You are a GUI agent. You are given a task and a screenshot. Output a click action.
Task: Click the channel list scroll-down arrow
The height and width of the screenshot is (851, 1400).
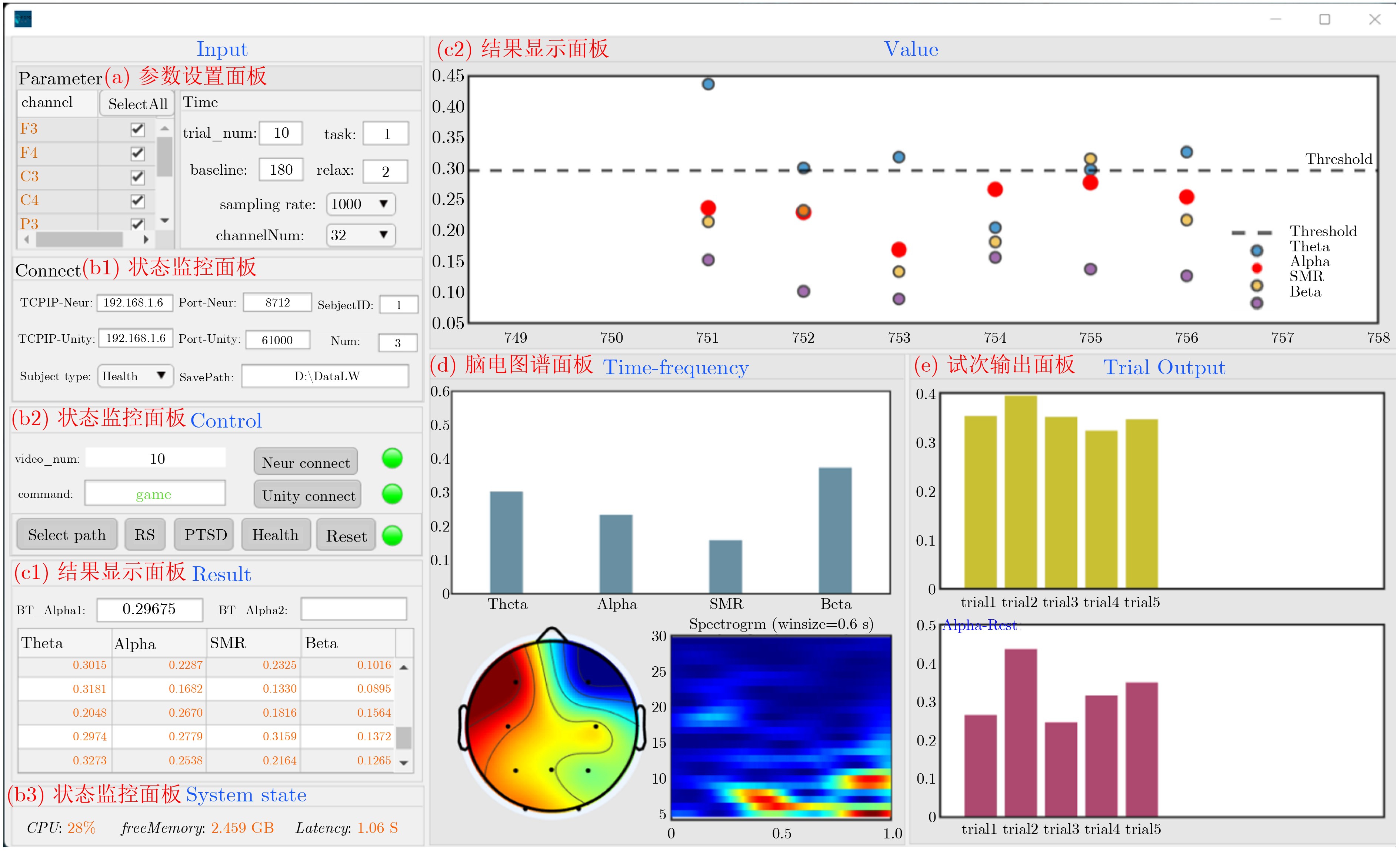pyautogui.click(x=165, y=220)
